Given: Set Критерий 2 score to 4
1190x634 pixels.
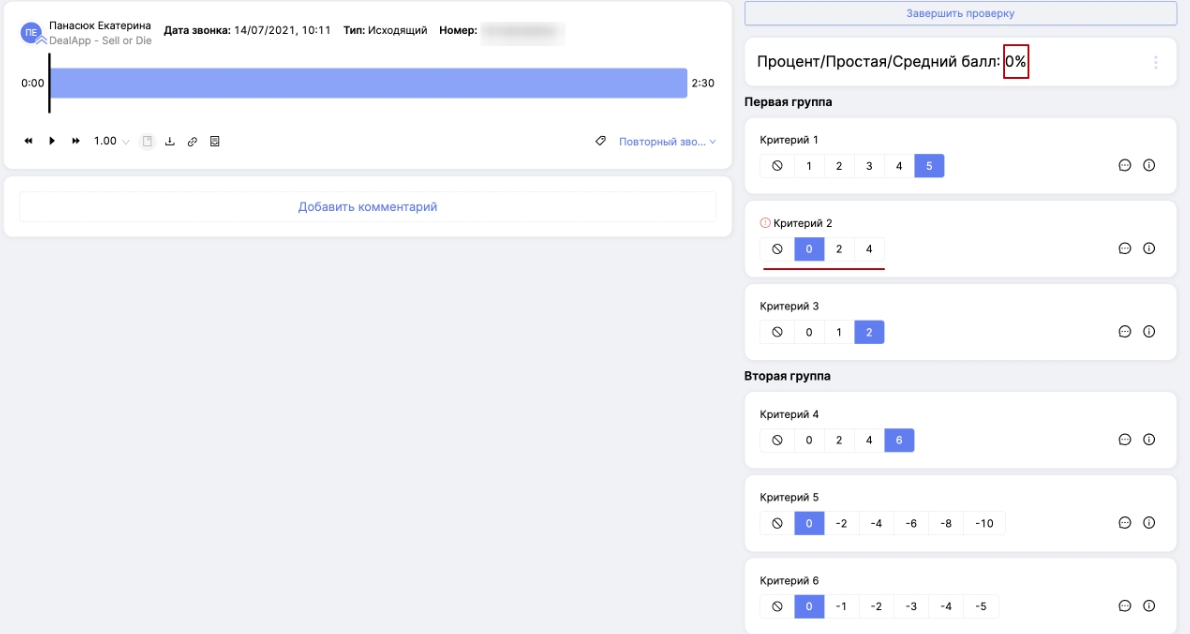Looking at the screenshot, I should click(869, 249).
